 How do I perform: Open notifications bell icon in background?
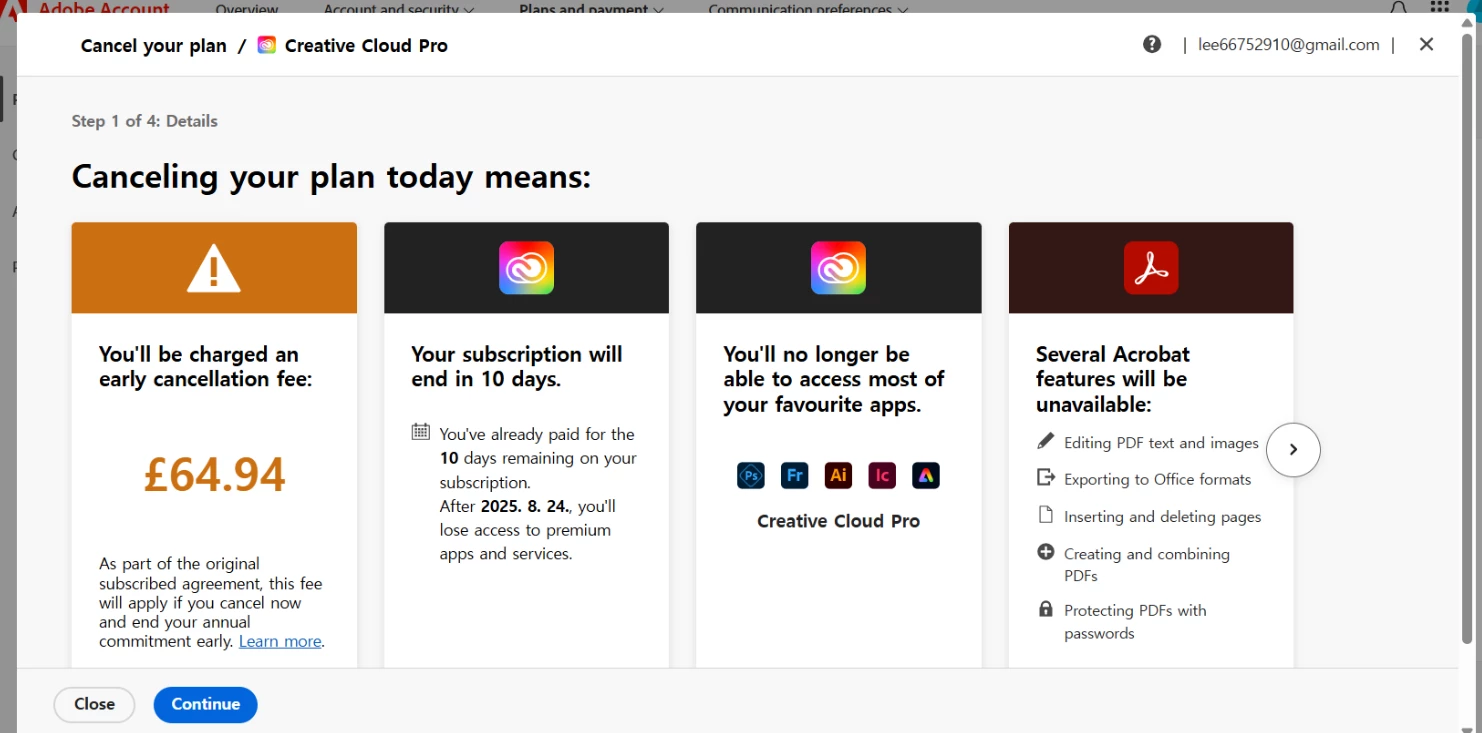(1399, 7)
